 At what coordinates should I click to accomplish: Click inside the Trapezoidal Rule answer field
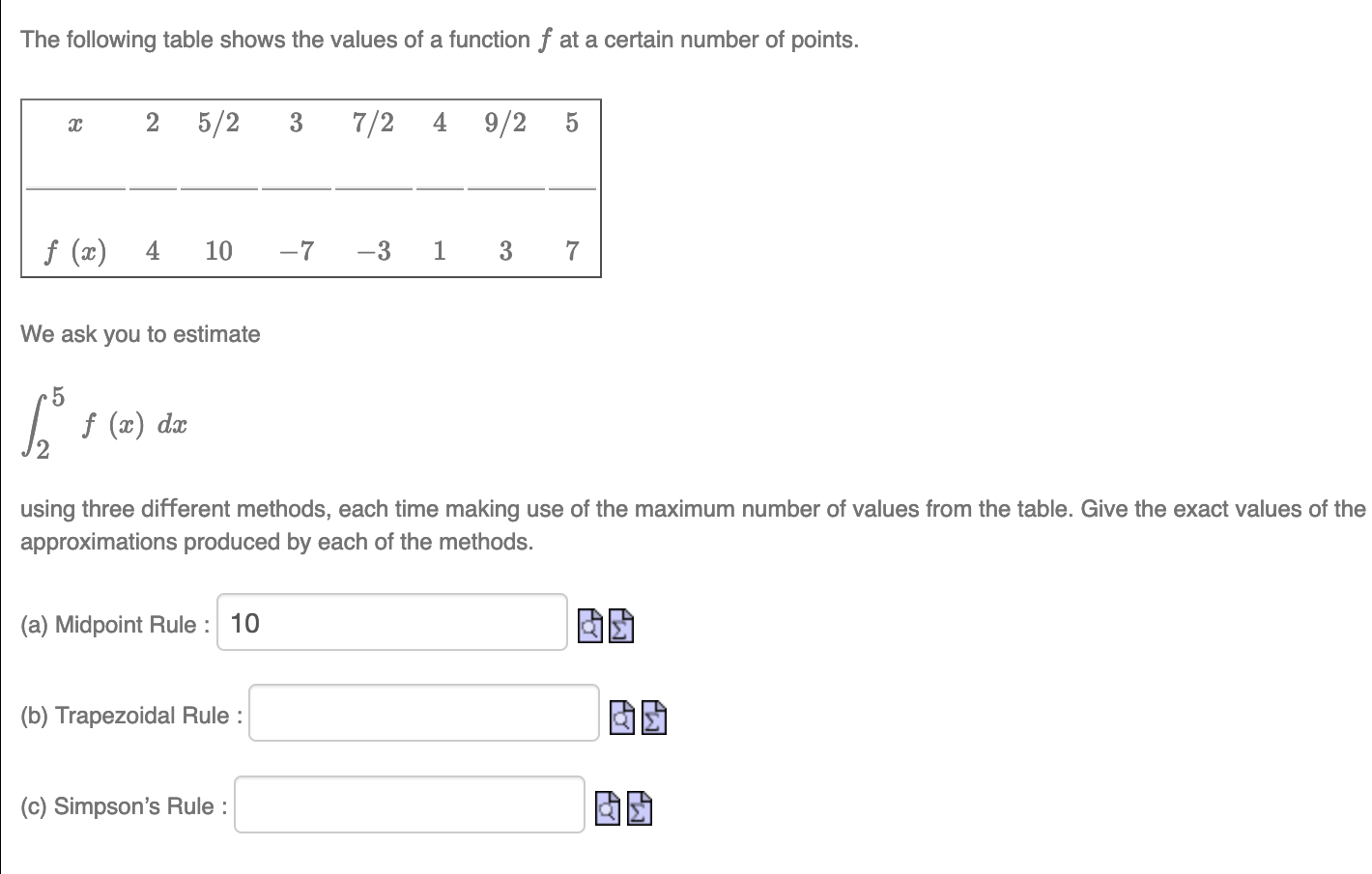click(422, 713)
